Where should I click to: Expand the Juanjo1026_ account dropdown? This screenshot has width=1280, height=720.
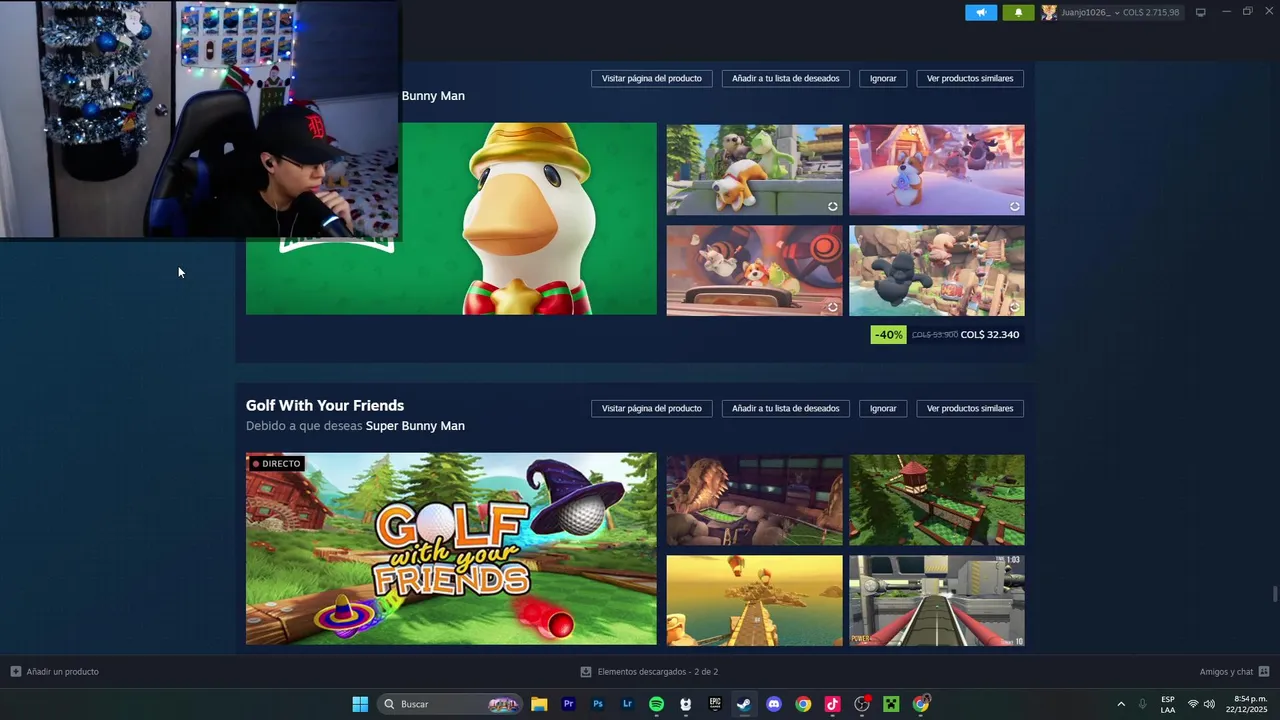coord(1117,13)
